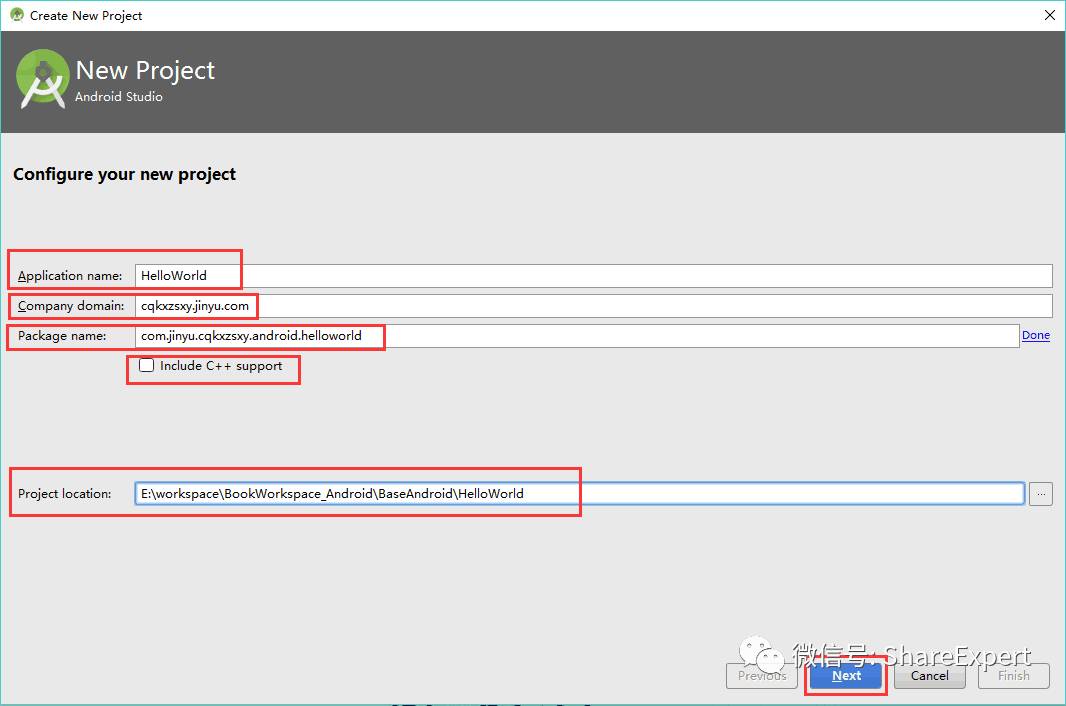Image resolution: width=1066 pixels, height=706 pixels.
Task: Open the project location browse button
Action: tap(1040, 494)
